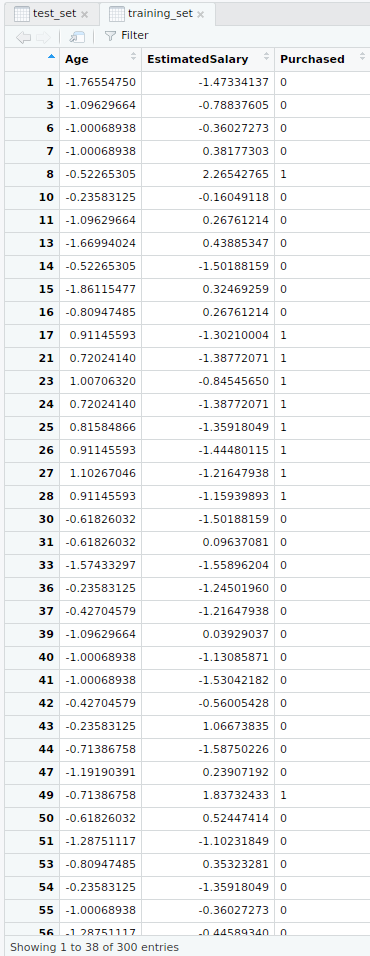
Task: Close the test_set tab
Action: pos(84,14)
